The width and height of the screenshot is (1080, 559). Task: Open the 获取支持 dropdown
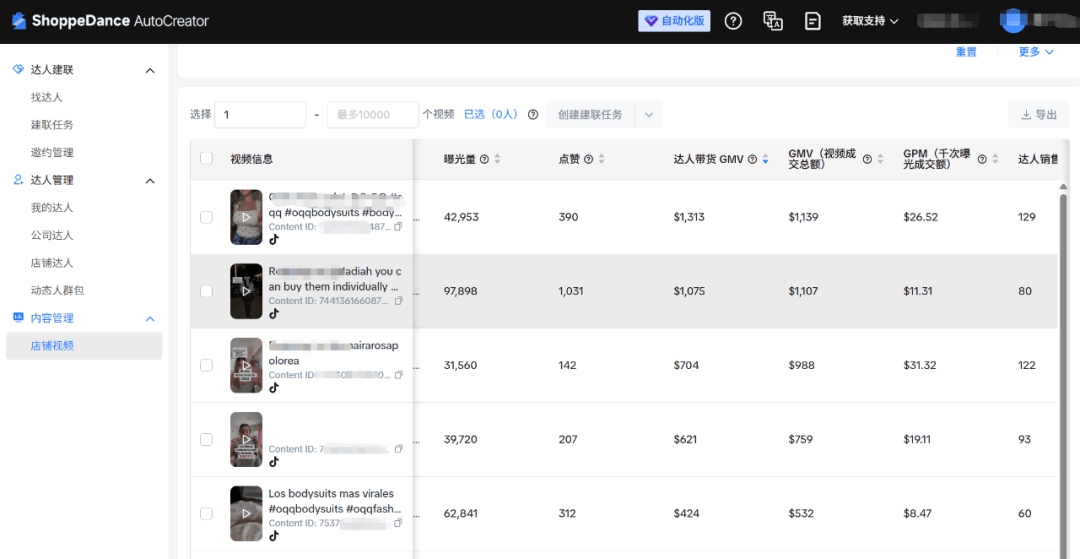click(x=871, y=21)
